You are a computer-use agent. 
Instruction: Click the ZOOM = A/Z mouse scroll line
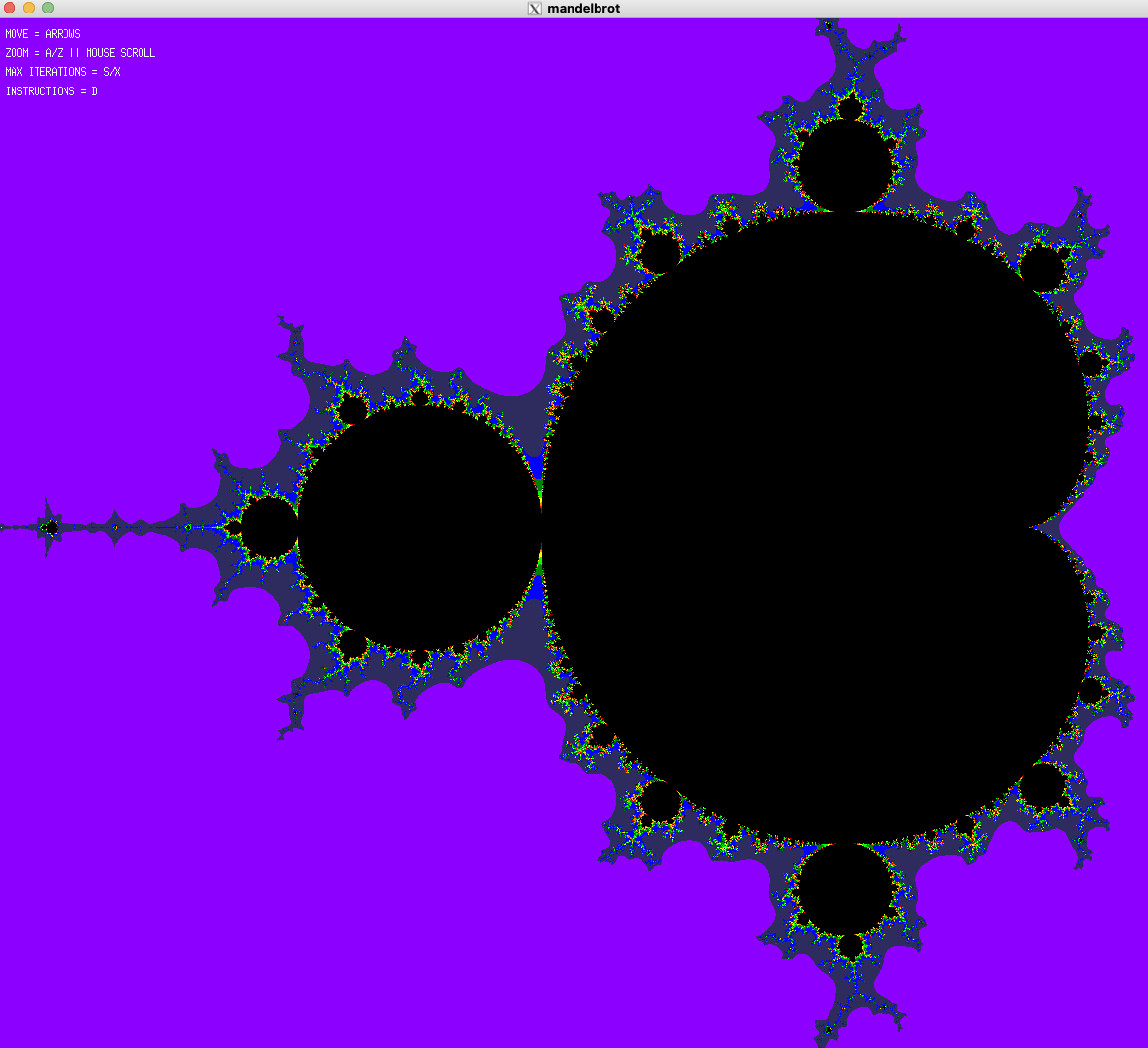(x=80, y=53)
